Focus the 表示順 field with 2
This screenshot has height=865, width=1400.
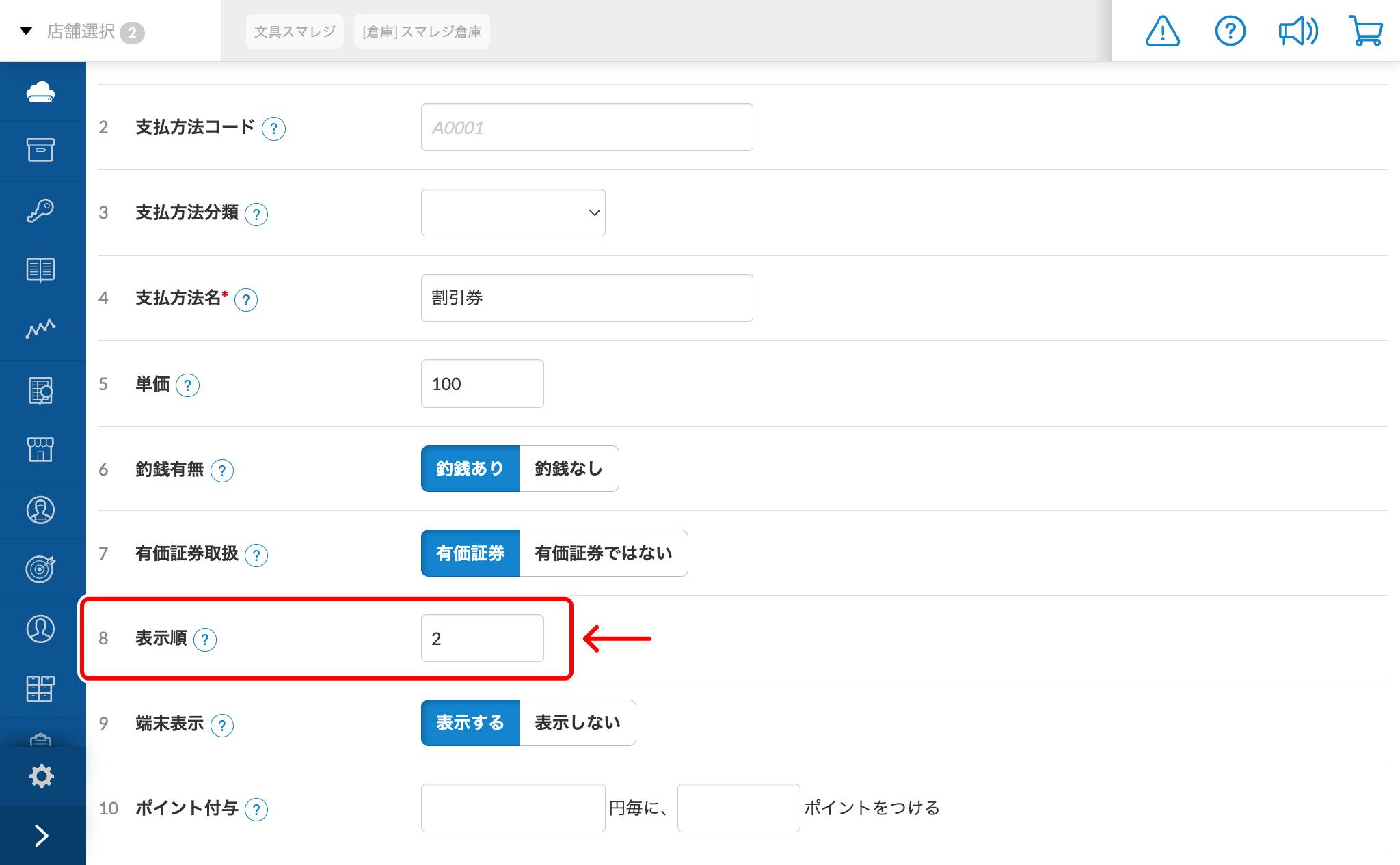[483, 638]
